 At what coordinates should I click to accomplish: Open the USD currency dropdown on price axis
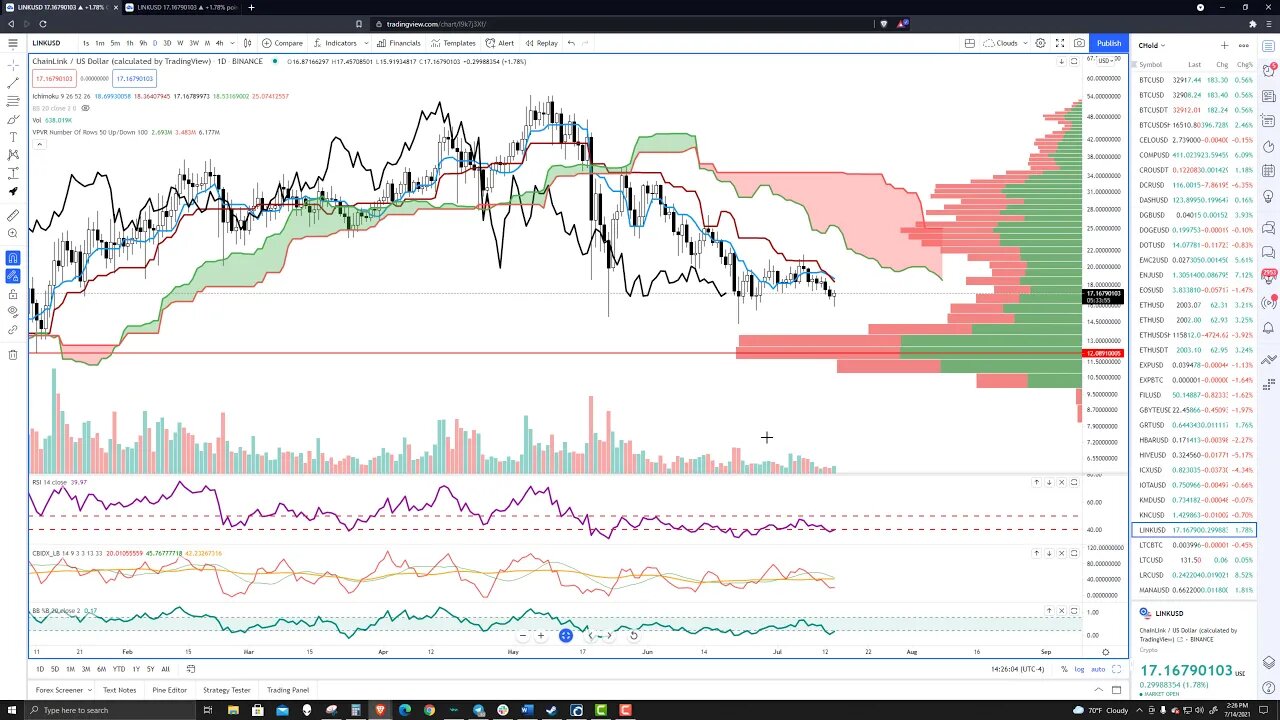click(x=1107, y=61)
